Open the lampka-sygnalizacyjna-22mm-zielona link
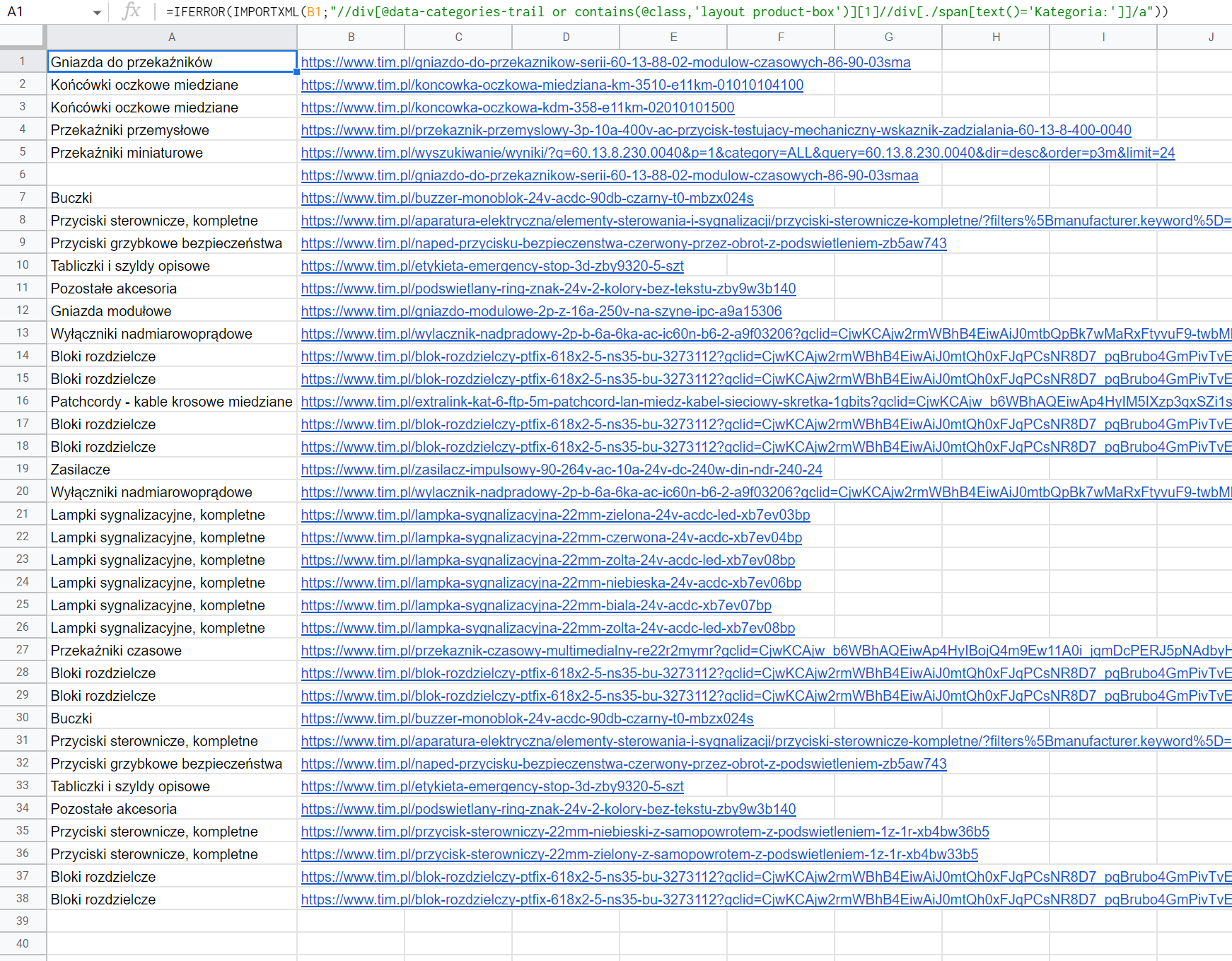 [556, 515]
